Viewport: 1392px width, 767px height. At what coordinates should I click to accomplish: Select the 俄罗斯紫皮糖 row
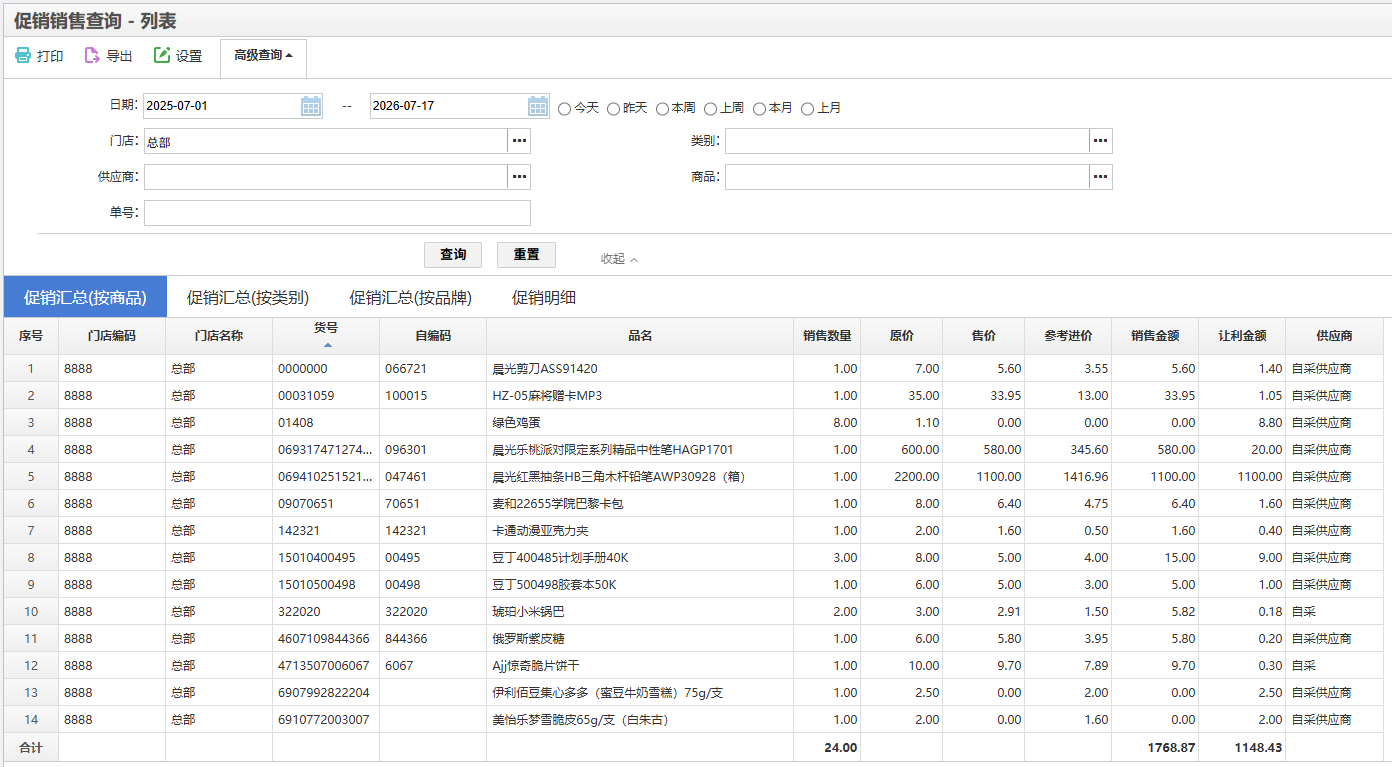(x=694, y=638)
